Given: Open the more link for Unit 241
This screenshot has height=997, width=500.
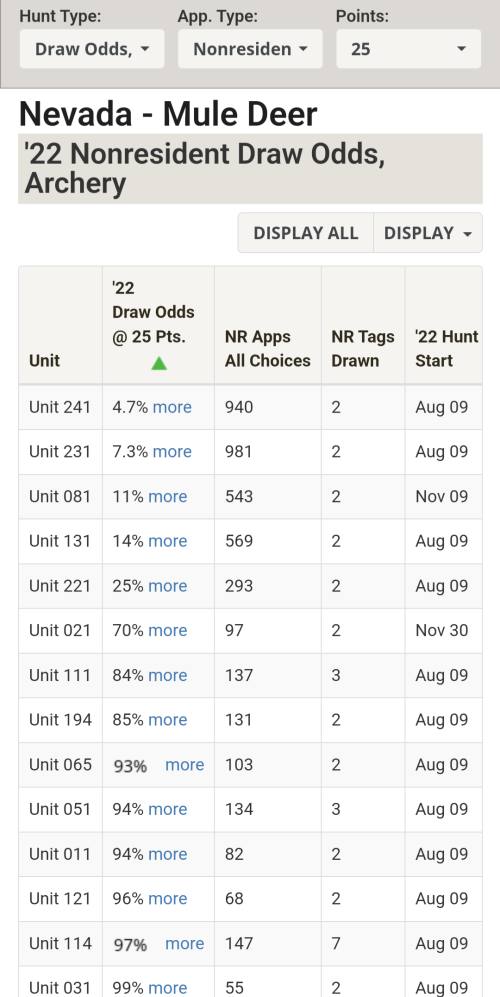Looking at the screenshot, I should click(172, 407).
